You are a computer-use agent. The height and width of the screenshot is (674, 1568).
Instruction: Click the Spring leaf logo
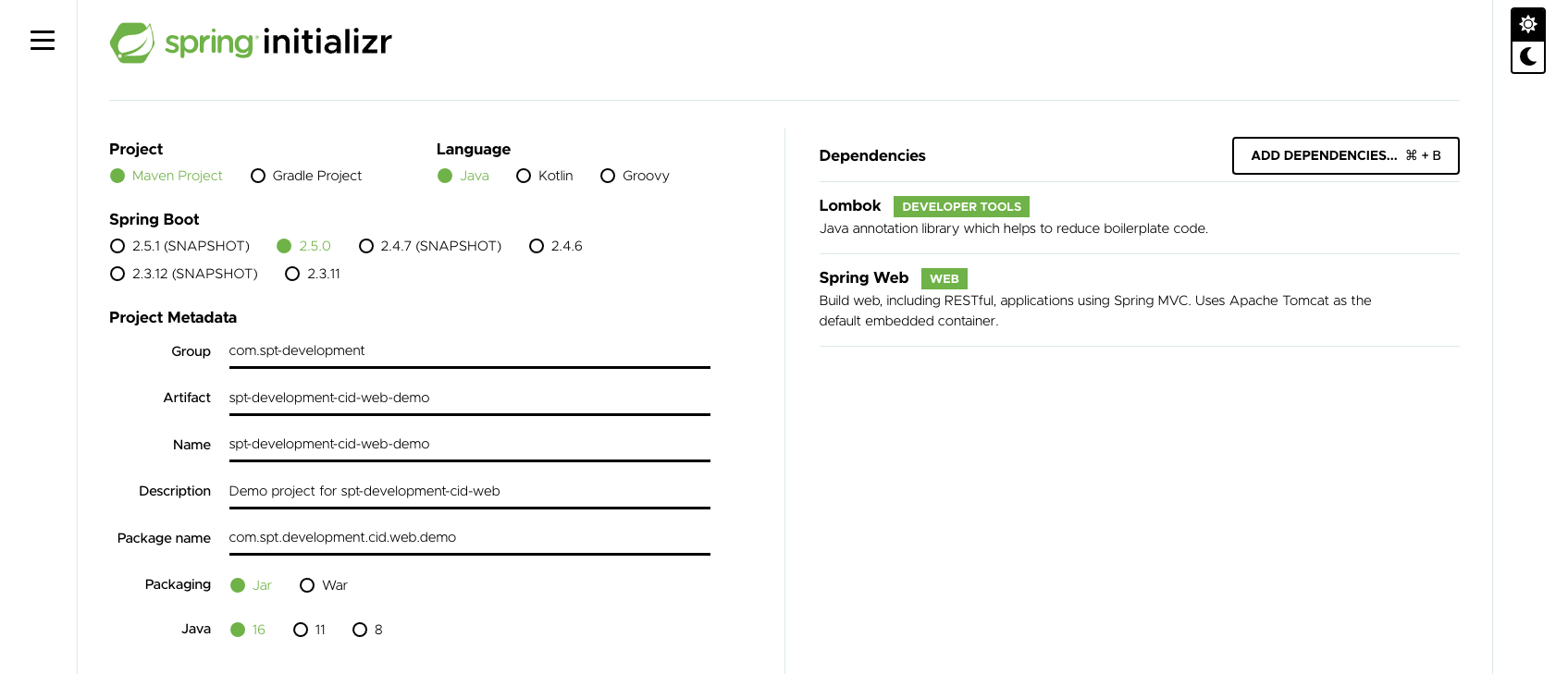tap(132, 43)
